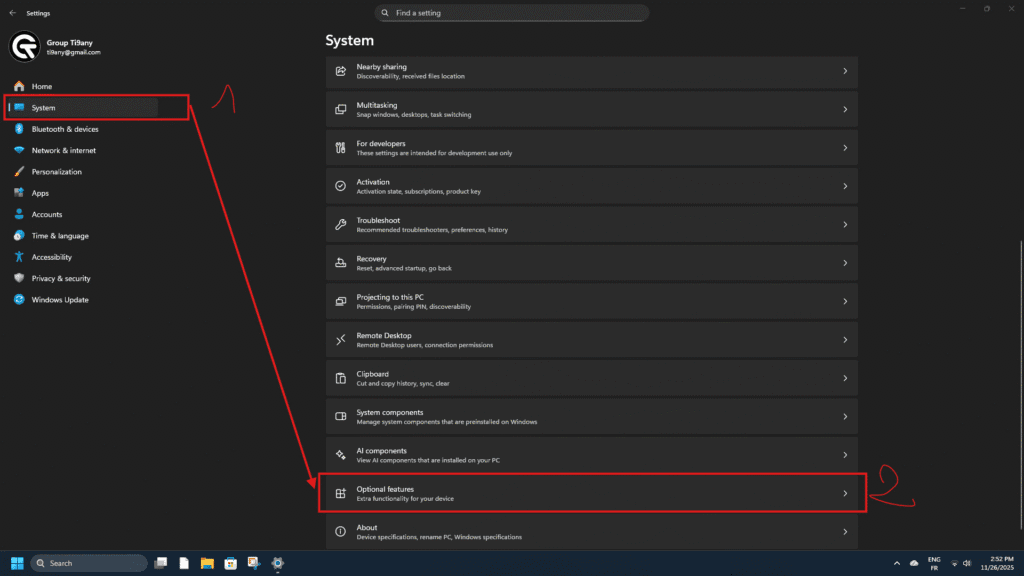Viewport: 1024px width, 576px height.
Task: Open Personalization in the sidebar
Action: tap(56, 172)
